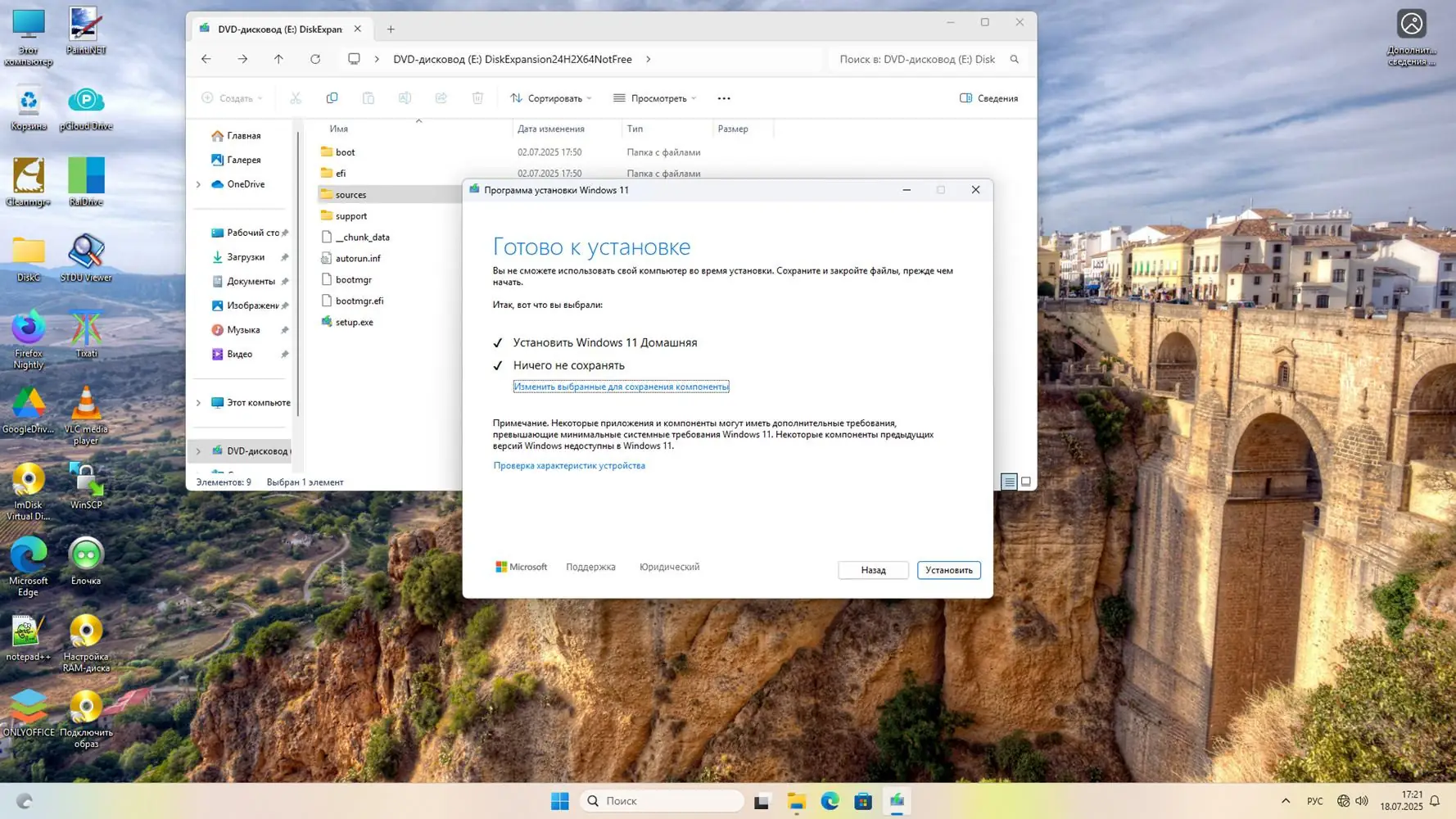The image size is (1456, 819).
Task: Open Документы in the navigation pane
Action: (251, 281)
